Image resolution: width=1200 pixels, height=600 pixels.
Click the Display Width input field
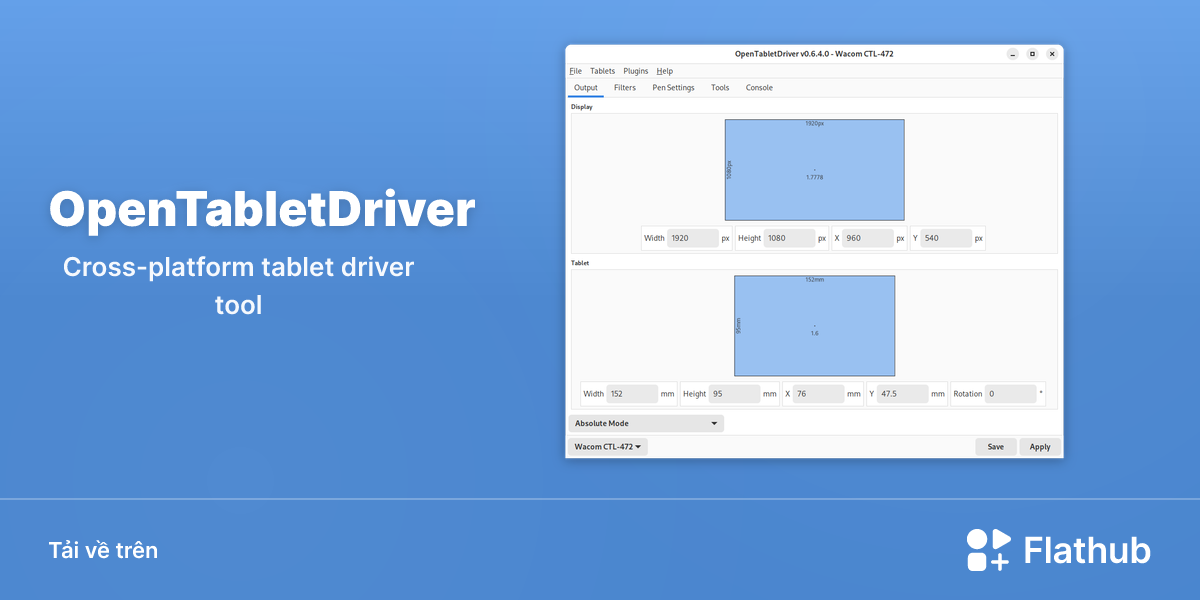point(693,238)
